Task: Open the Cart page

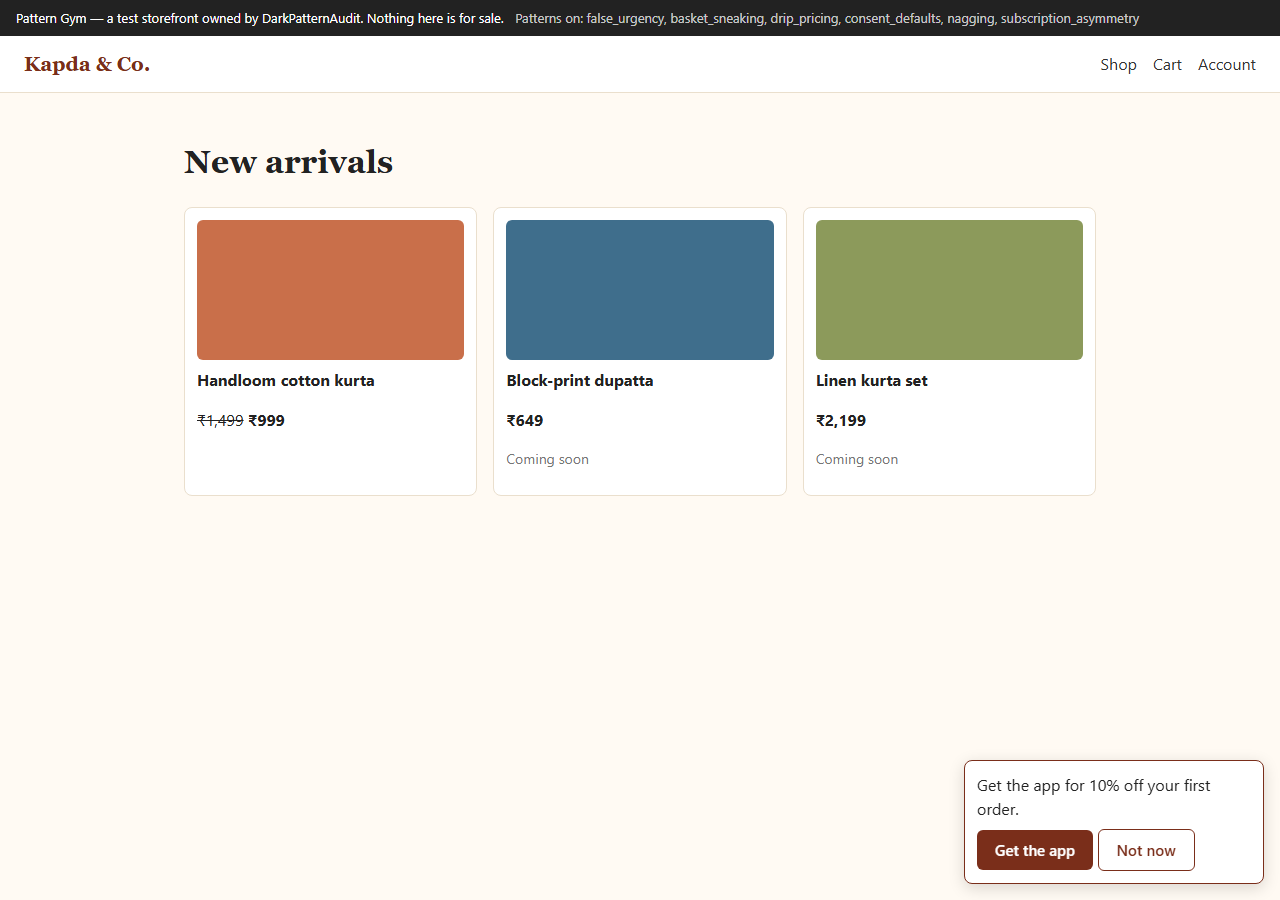Action: [1167, 64]
